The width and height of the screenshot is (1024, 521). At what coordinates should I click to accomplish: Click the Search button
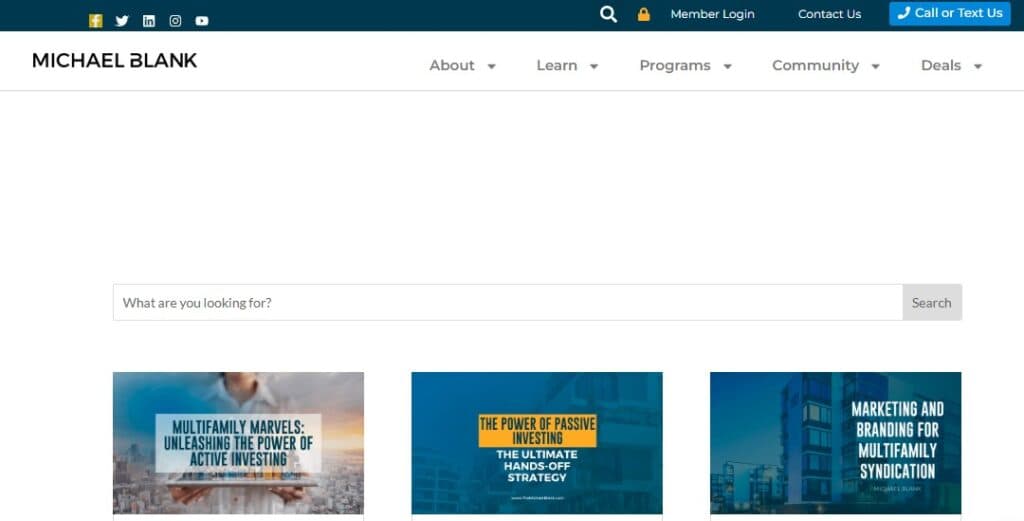[932, 302]
